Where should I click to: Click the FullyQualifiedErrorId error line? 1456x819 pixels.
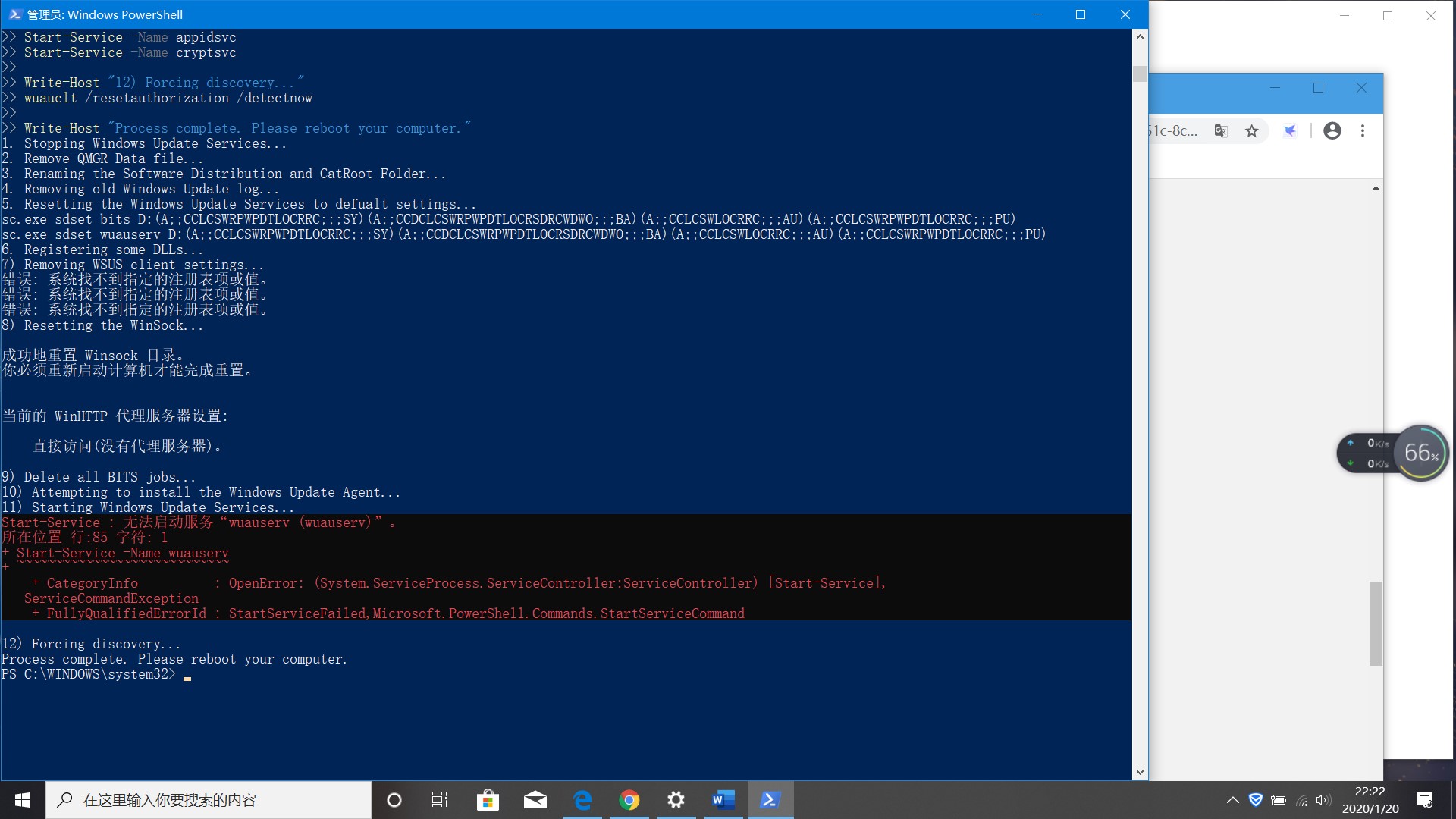click(388, 613)
